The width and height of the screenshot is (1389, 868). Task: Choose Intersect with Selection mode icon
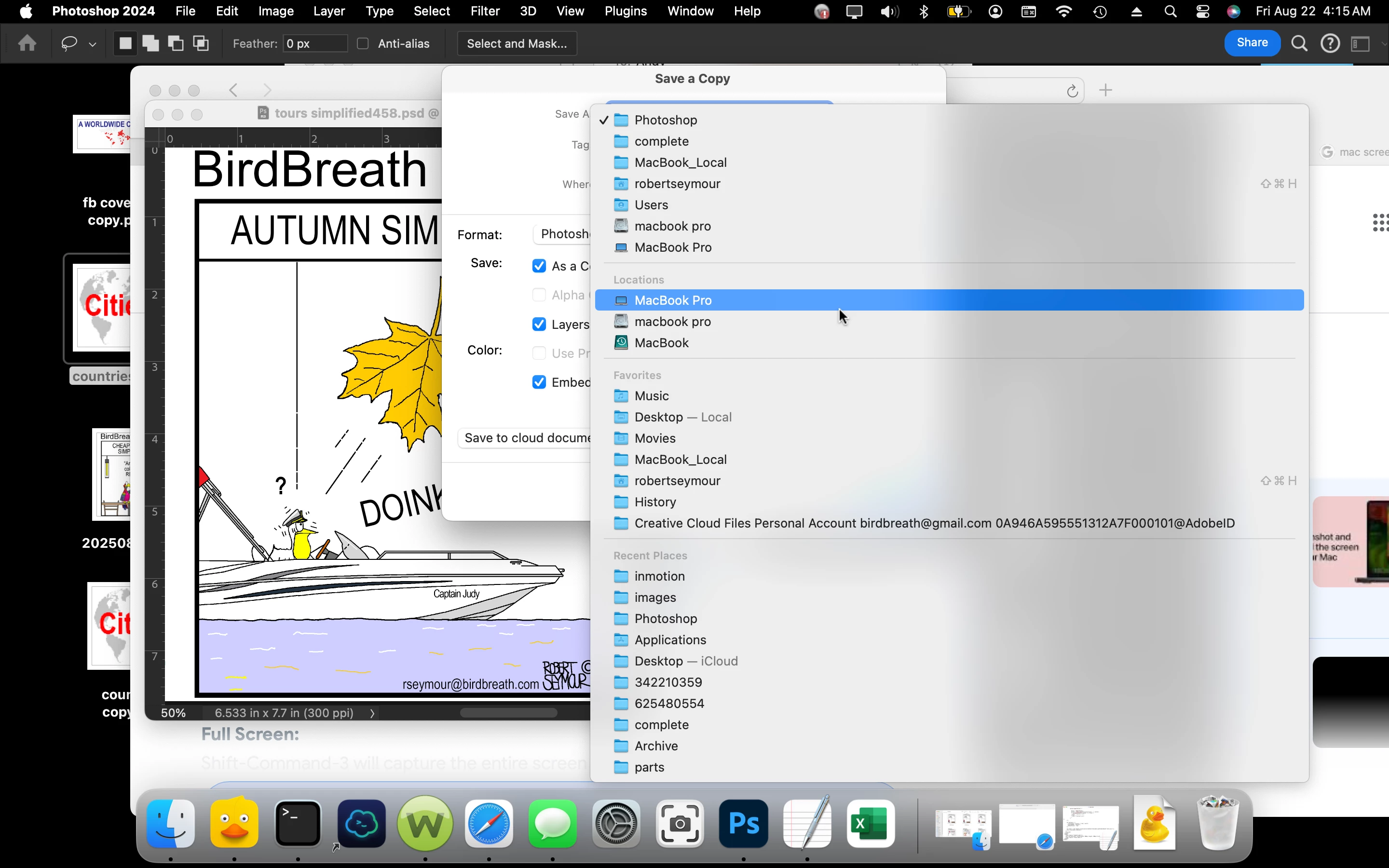[x=201, y=43]
